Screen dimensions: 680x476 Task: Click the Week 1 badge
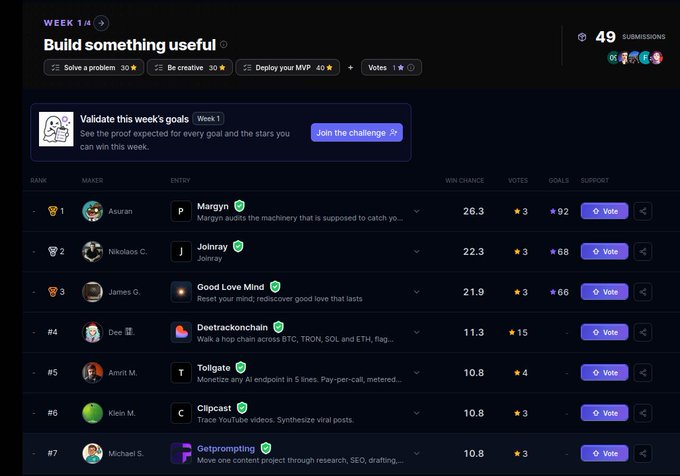point(209,119)
